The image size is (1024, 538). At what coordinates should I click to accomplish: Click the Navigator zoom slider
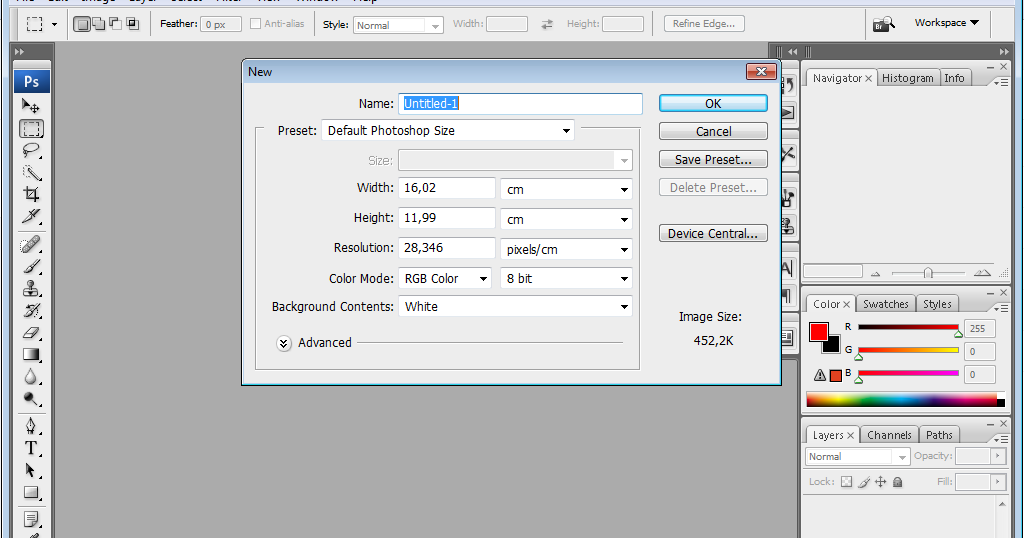tap(928, 273)
